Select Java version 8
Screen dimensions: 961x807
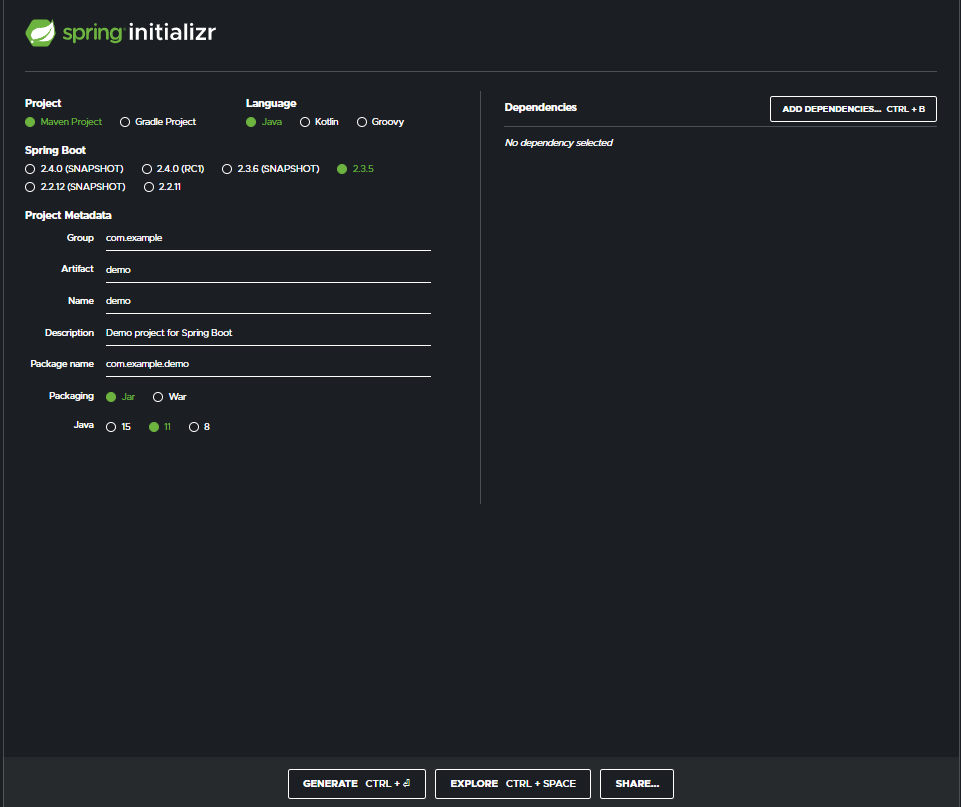pyautogui.click(x=199, y=427)
